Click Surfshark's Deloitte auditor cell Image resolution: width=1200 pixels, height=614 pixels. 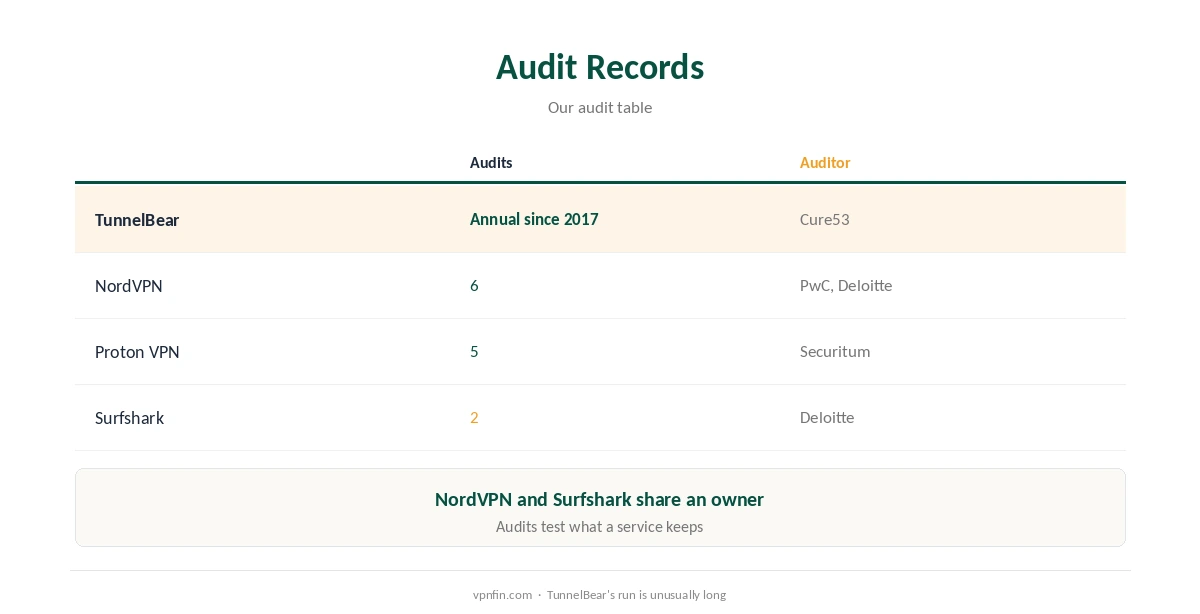pos(827,418)
